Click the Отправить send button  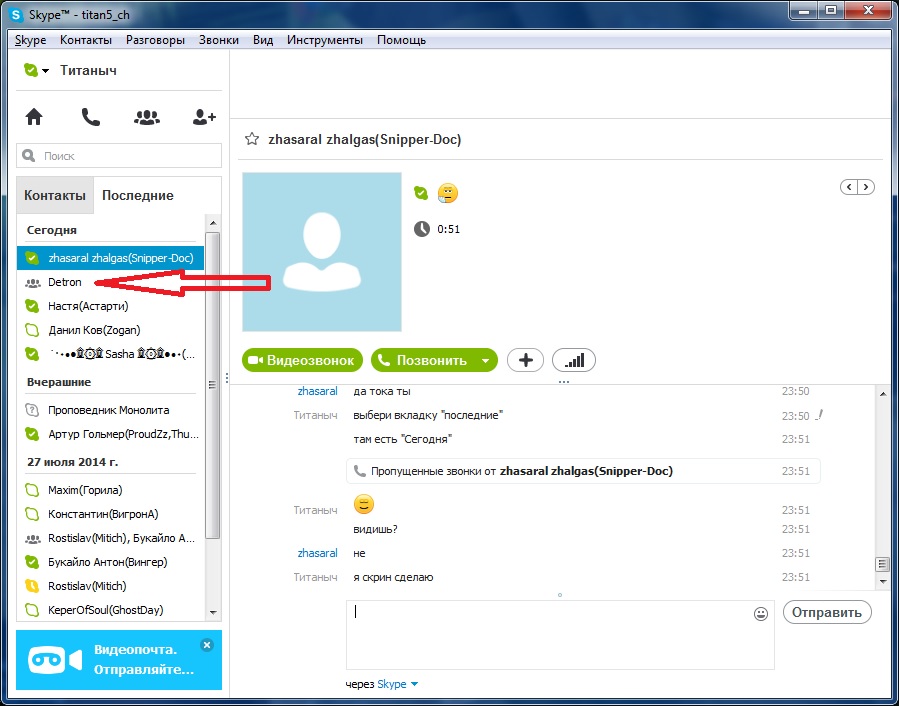(827, 612)
